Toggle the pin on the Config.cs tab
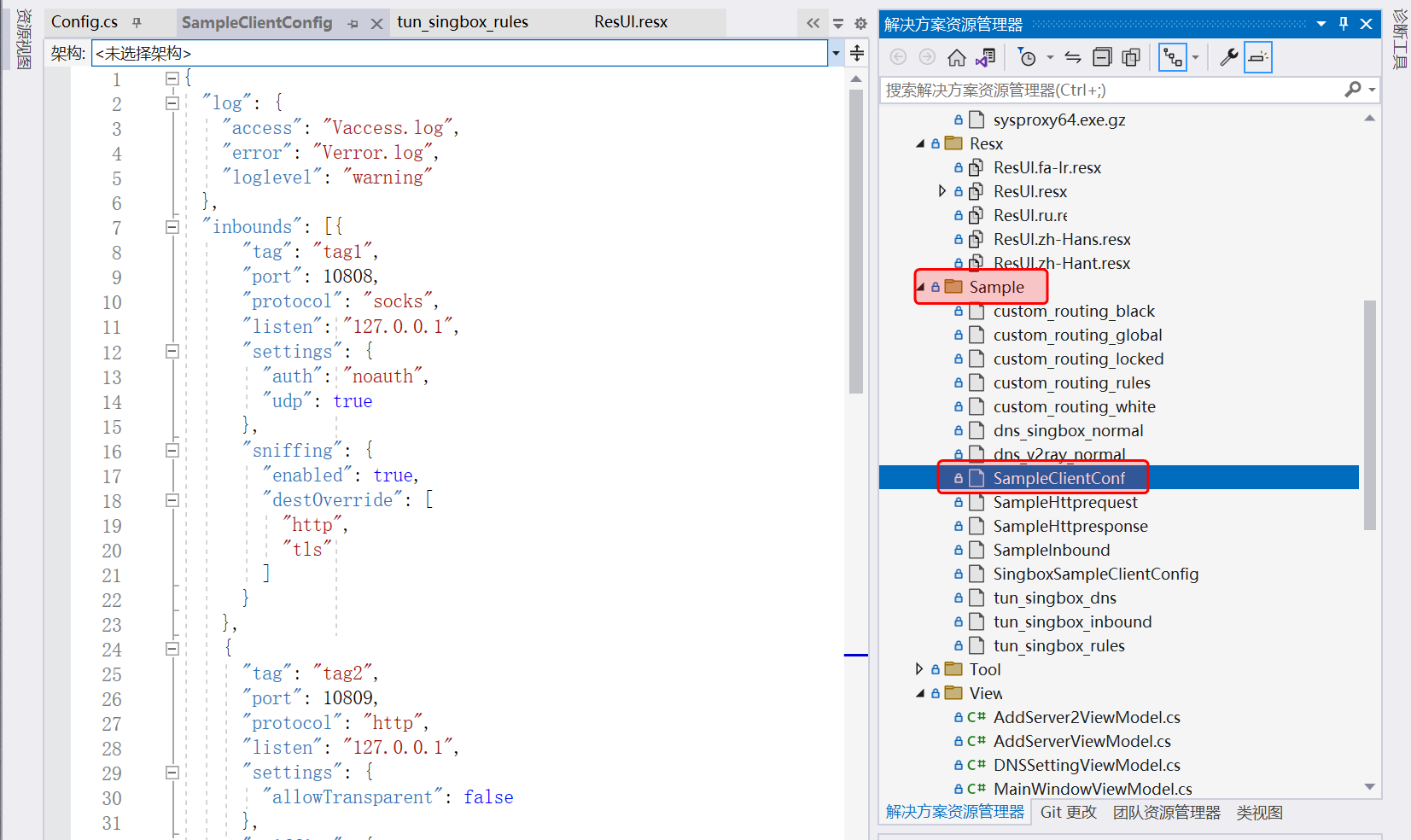The width and height of the screenshot is (1411, 840). 137,23
